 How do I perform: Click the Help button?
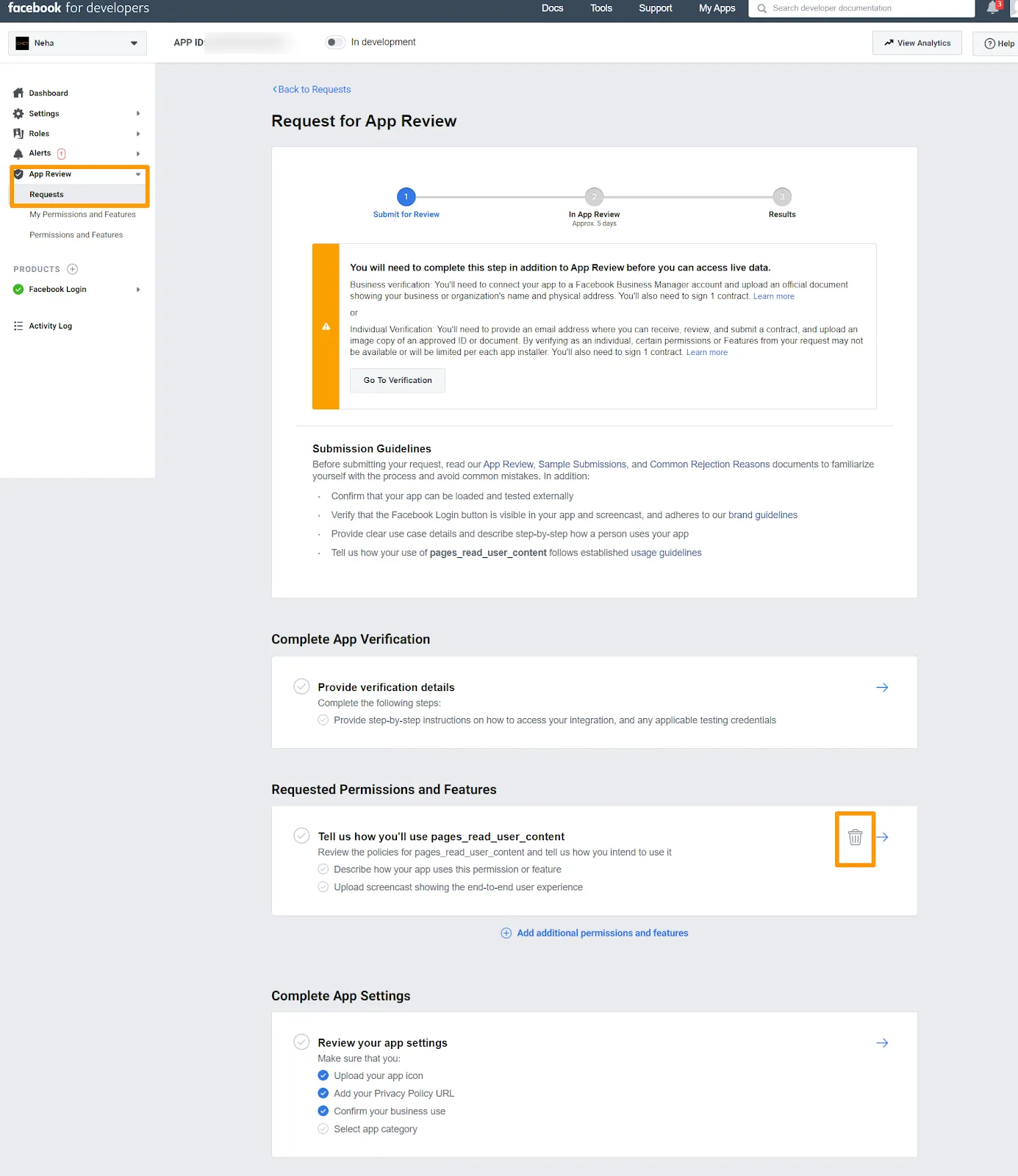(x=999, y=43)
